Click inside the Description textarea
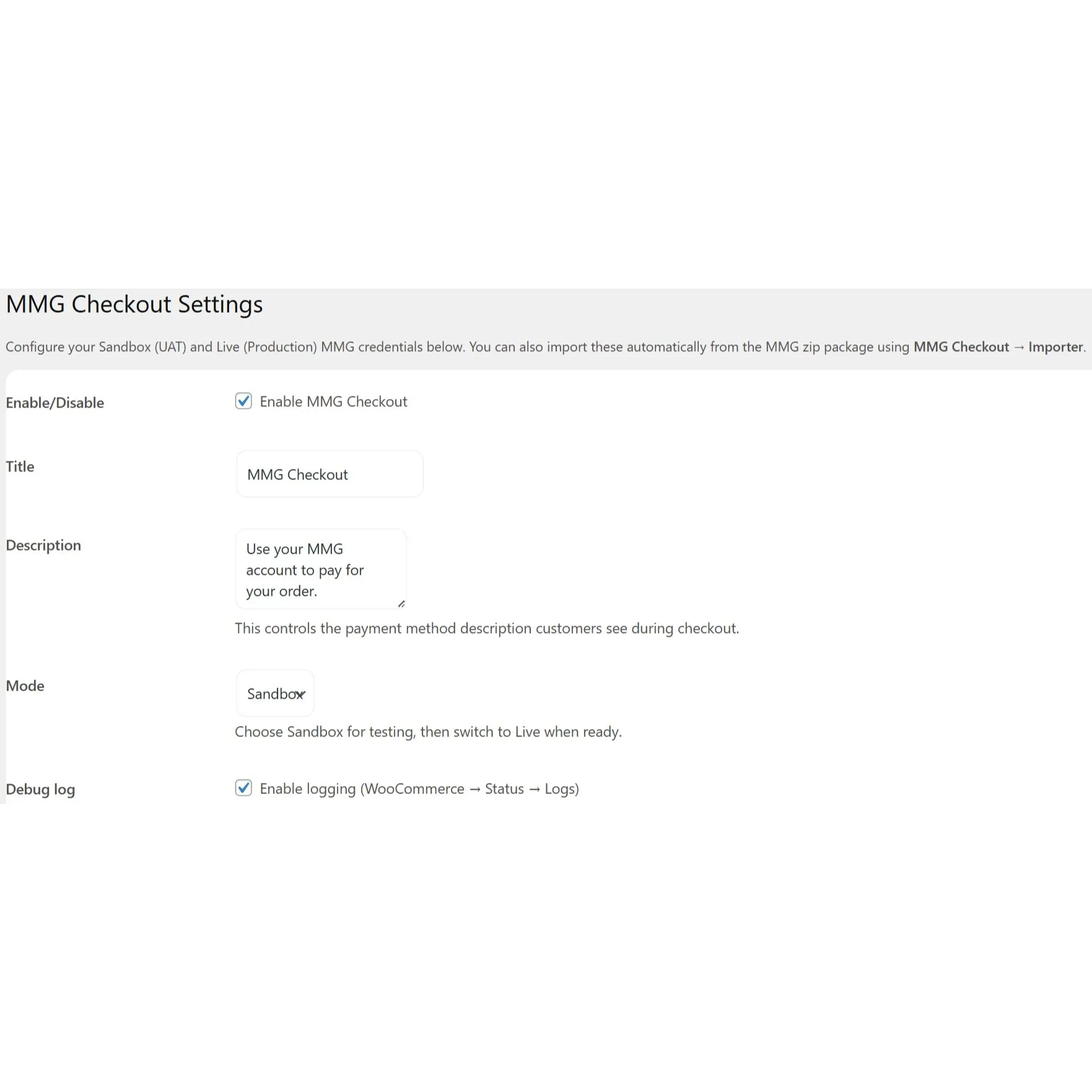The width and height of the screenshot is (1092, 1092). point(320,570)
